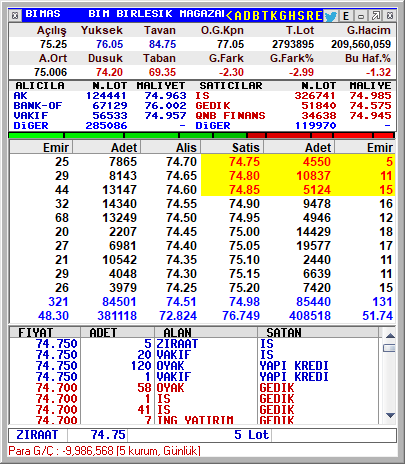The height and width of the screenshot is (464, 405).
Task: Click buyer AK in broker table
Action: [x=20, y=96]
